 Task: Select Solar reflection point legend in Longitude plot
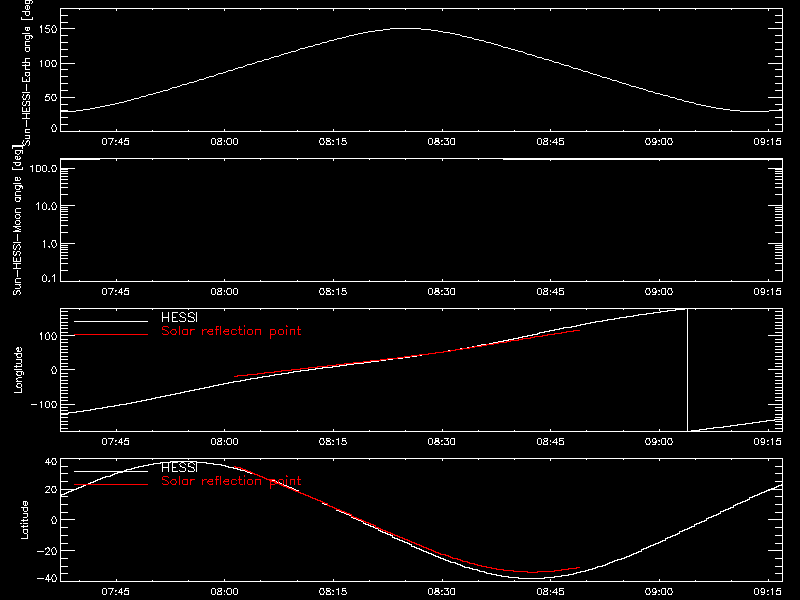click(231, 331)
